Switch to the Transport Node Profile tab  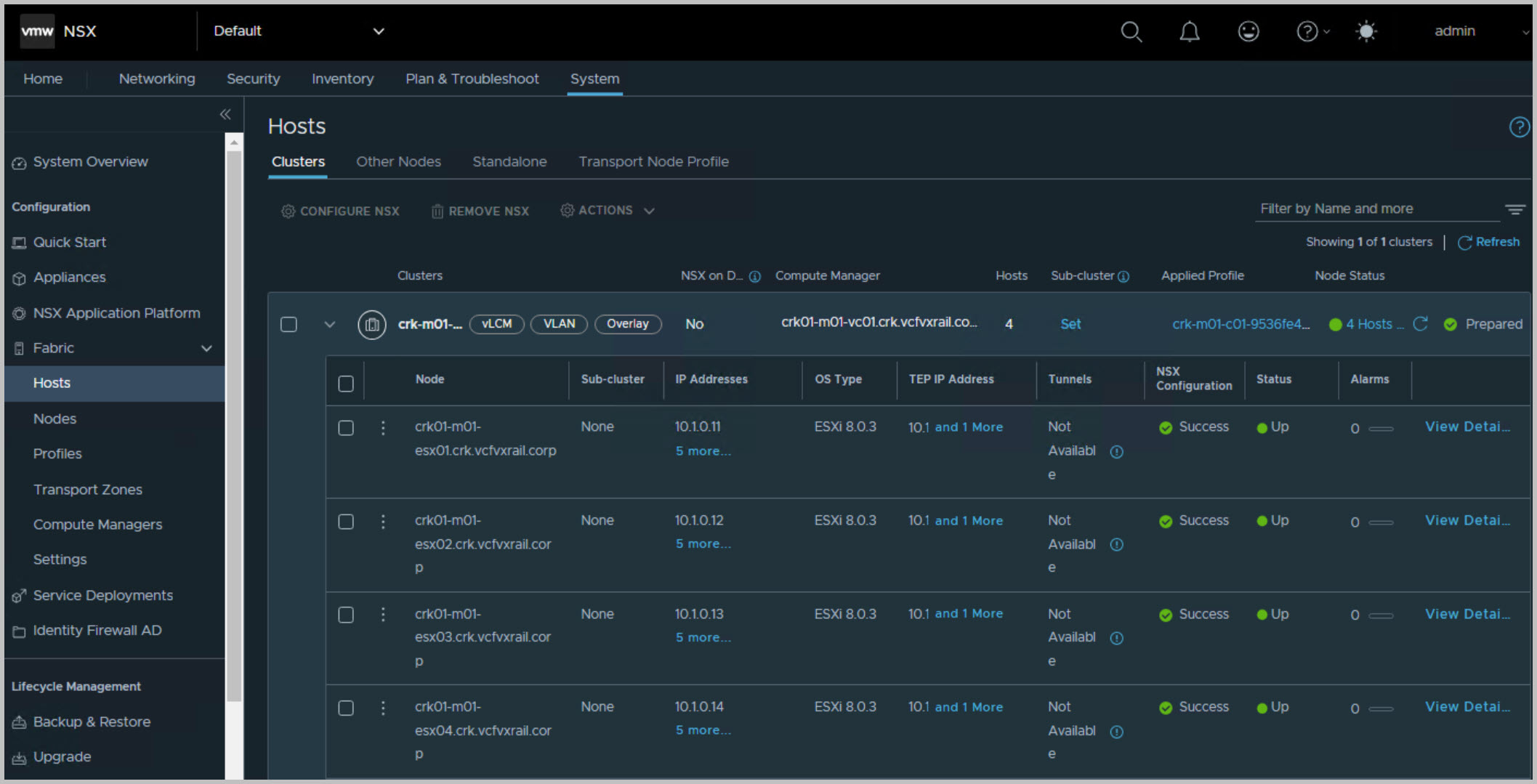653,162
